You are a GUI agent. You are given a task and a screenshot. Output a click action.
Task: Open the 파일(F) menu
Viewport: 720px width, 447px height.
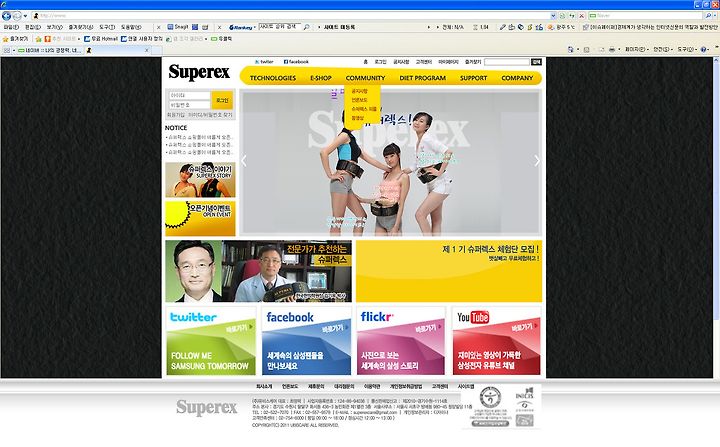[11, 27]
